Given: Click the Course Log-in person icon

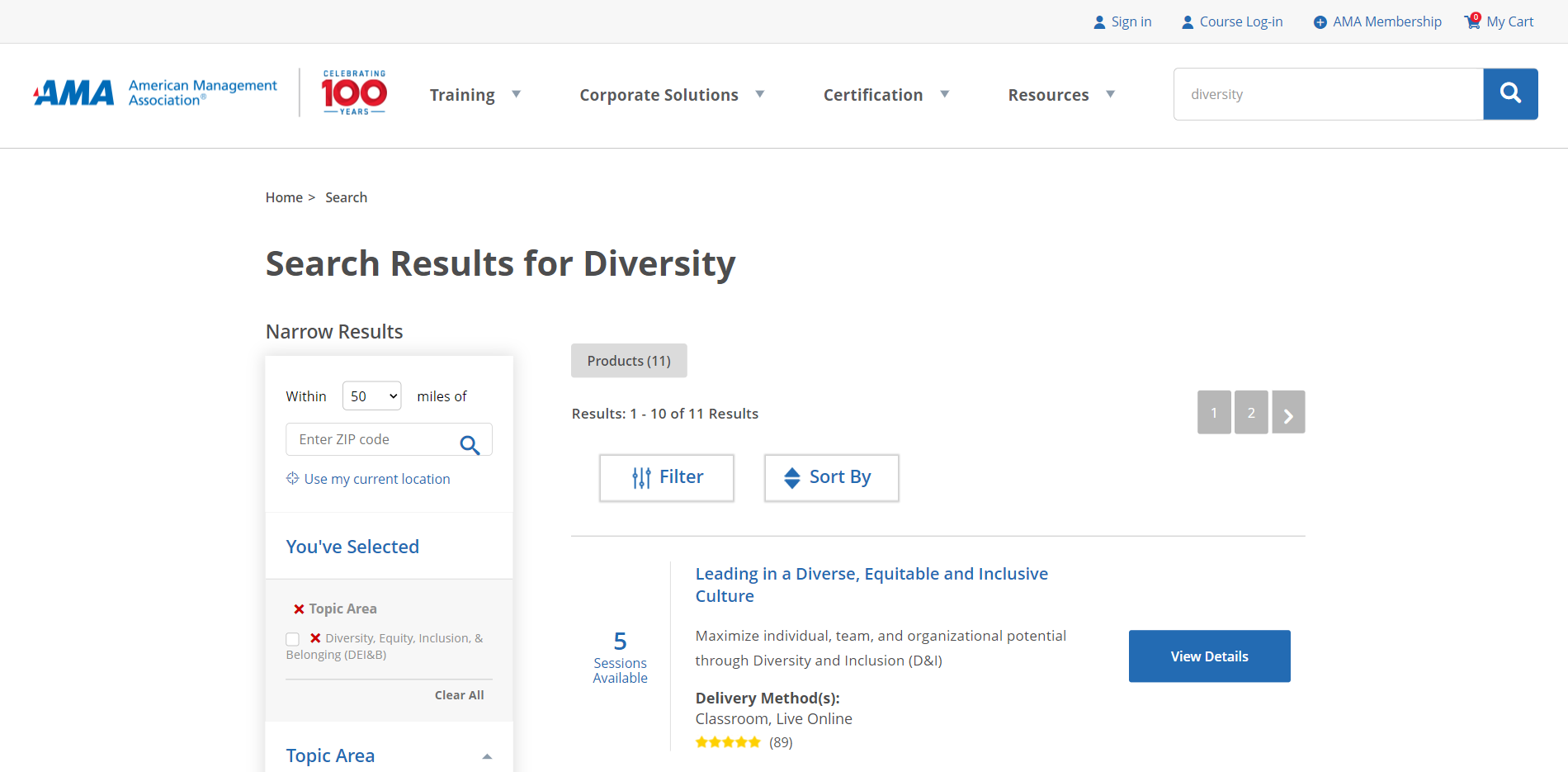Looking at the screenshot, I should (x=1188, y=22).
